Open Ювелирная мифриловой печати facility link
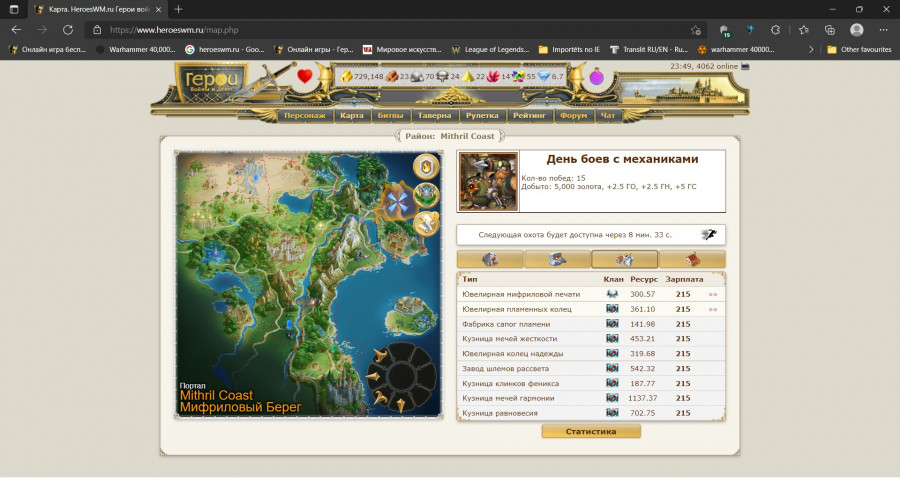900x483 pixels. coord(521,294)
